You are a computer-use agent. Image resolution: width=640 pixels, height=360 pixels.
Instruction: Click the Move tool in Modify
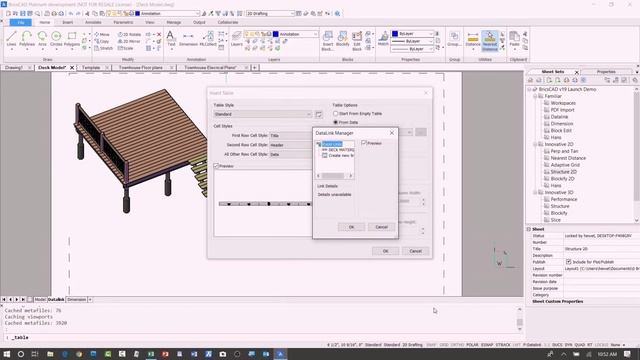click(102, 34)
